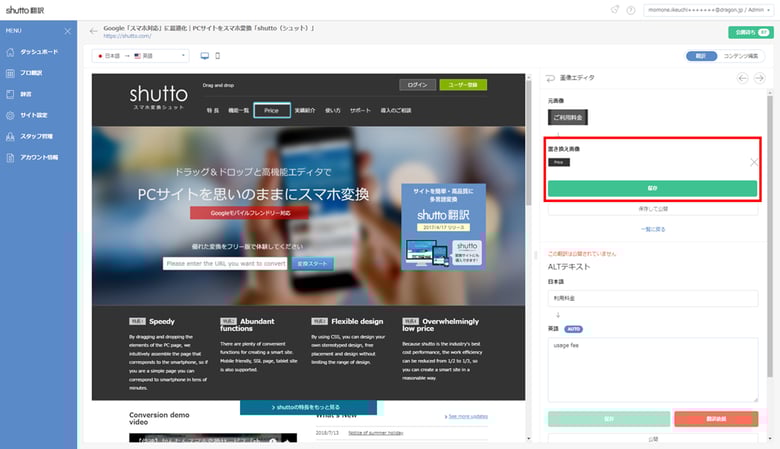Open the Japanese to English language dropdown
The height and width of the screenshot is (449, 780).
(141, 56)
